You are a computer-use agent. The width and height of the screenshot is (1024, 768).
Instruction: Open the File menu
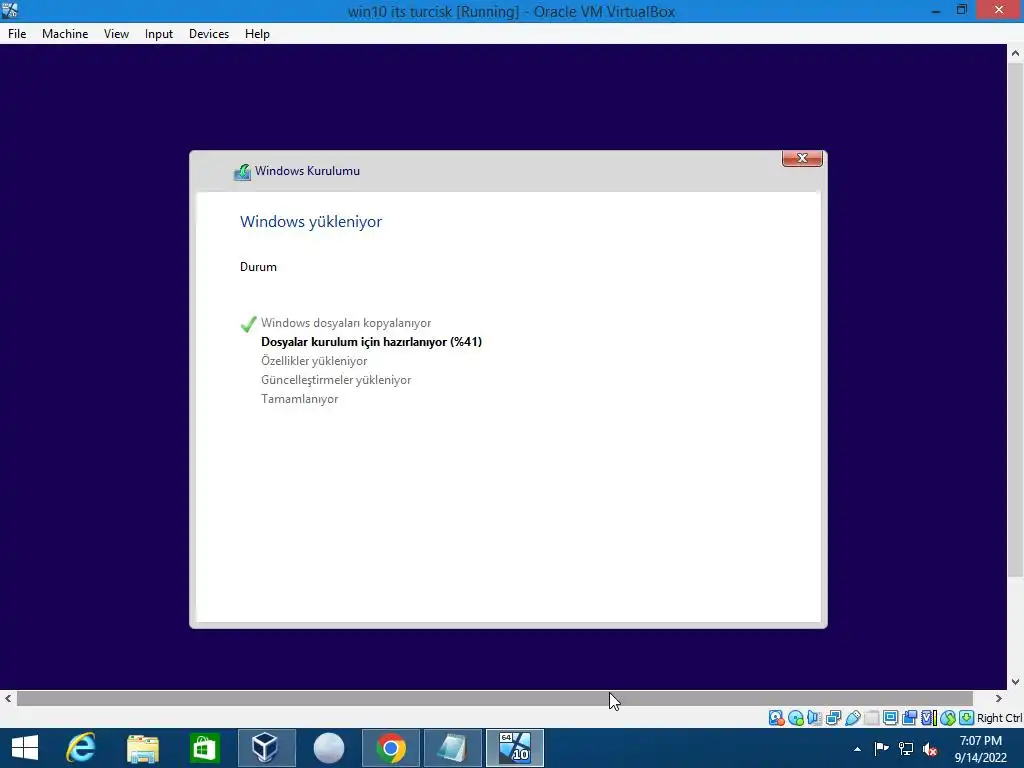click(x=17, y=34)
